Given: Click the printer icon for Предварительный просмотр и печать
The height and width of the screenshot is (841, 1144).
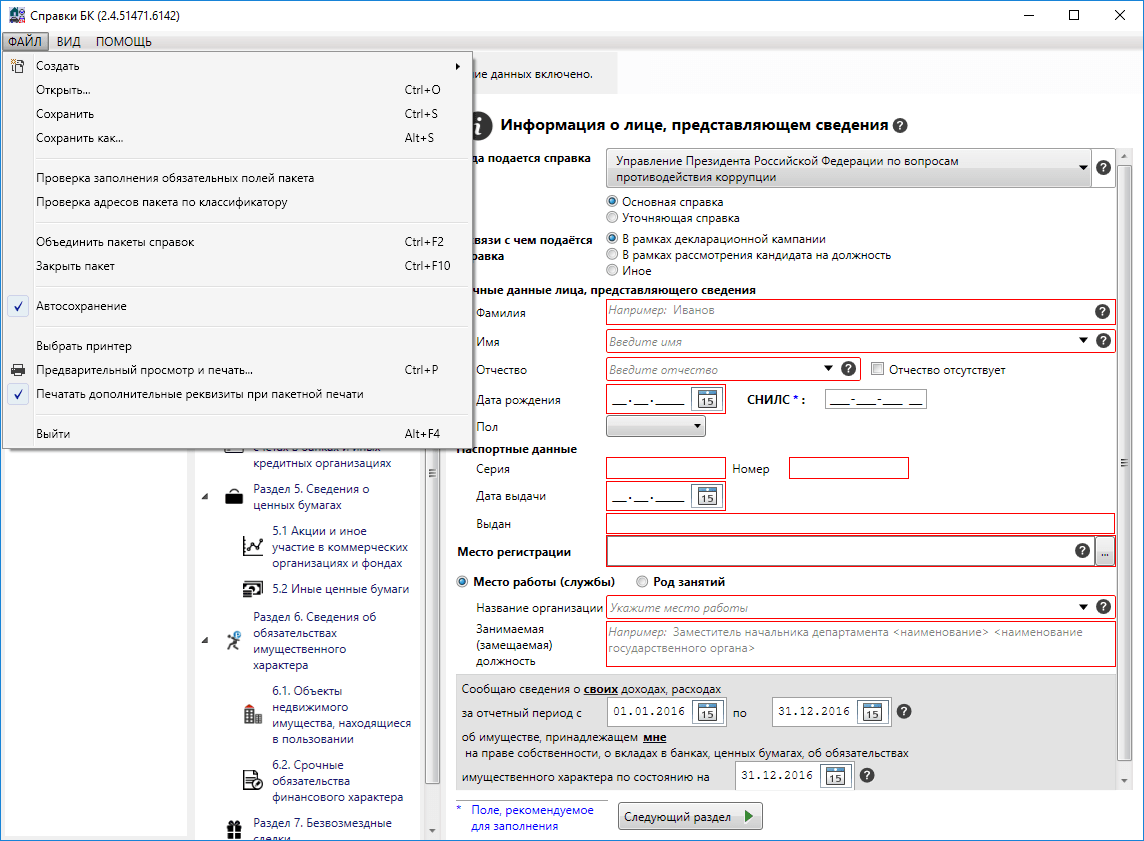Looking at the screenshot, I should [x=18, y=370].
